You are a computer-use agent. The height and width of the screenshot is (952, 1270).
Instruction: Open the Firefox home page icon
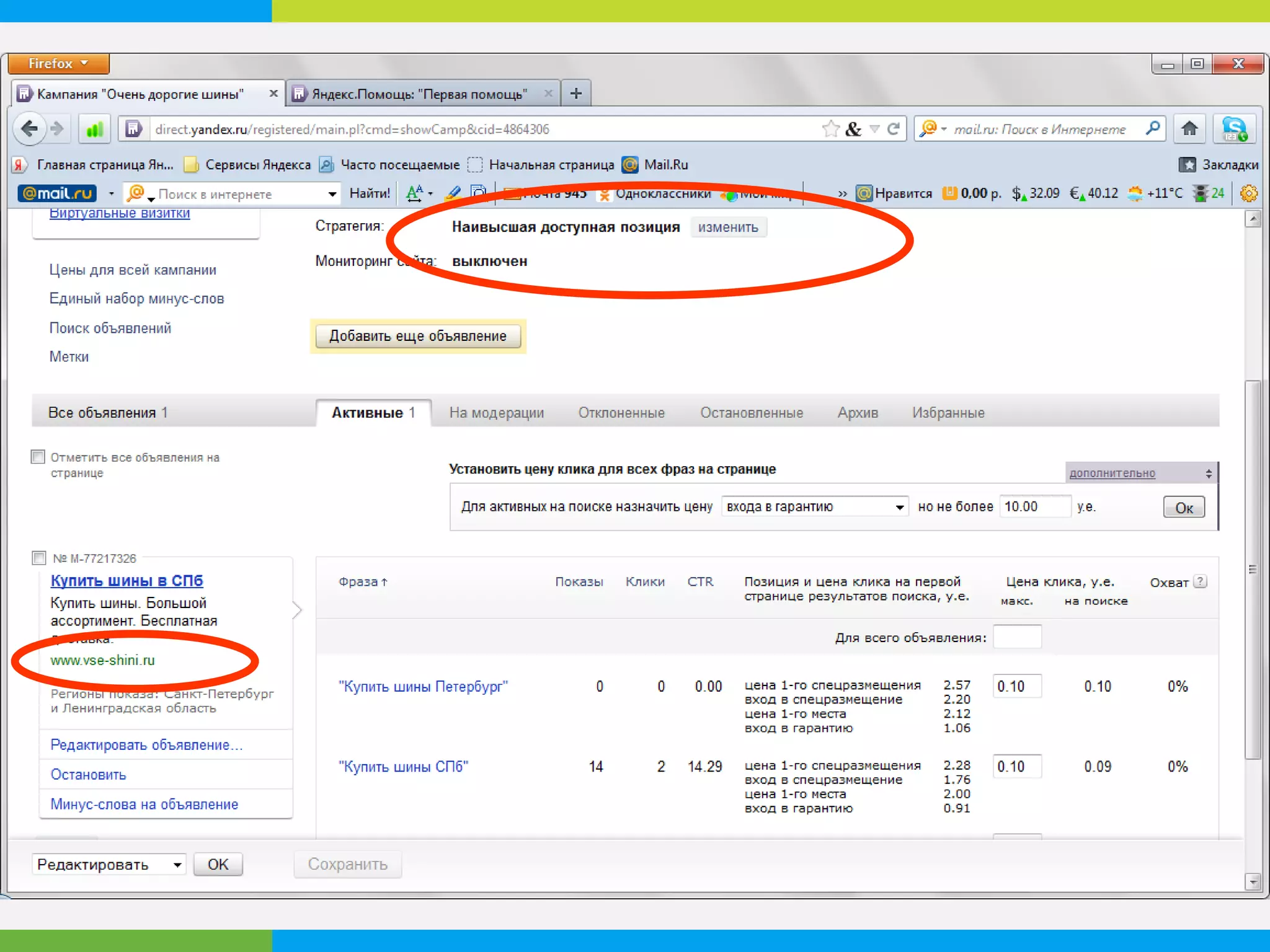pos(1189,129)
